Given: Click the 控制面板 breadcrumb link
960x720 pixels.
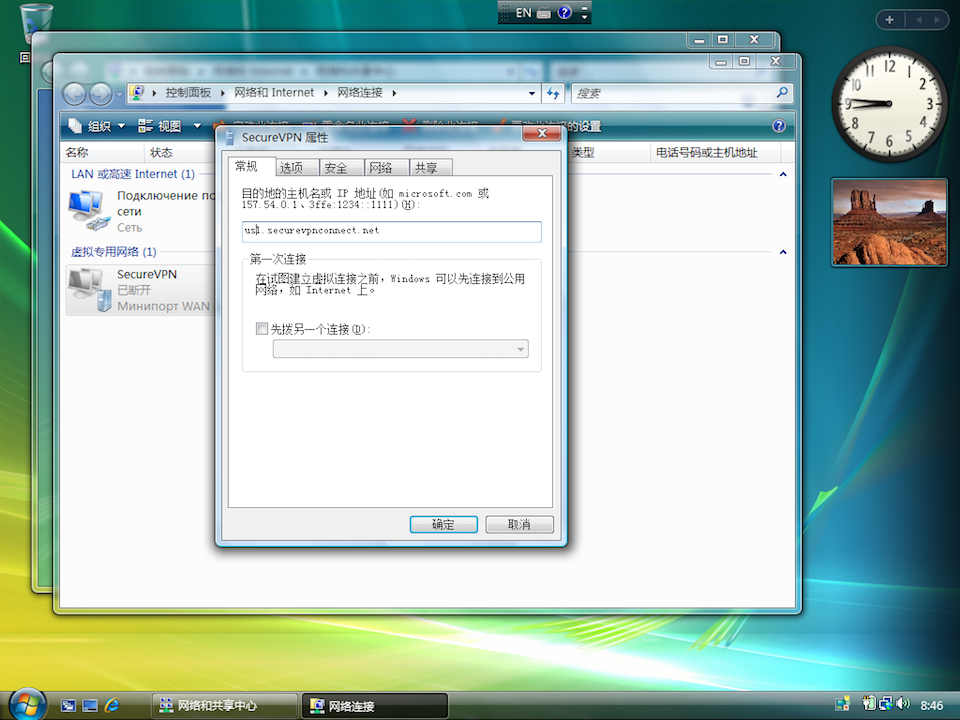Looking at the screenshot, I should (x=188, y=92).
